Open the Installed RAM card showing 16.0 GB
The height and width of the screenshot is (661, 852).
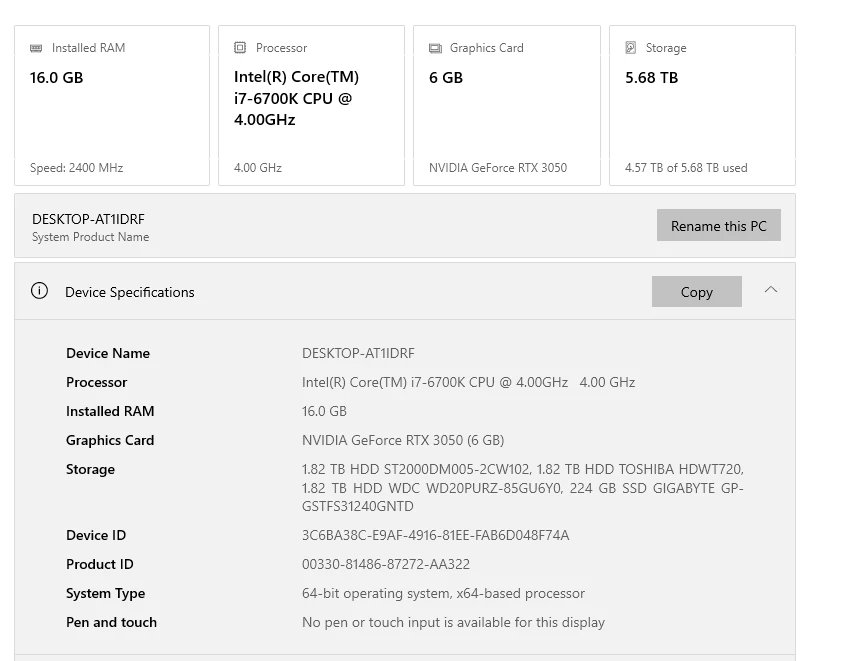(x=112, y=105)
